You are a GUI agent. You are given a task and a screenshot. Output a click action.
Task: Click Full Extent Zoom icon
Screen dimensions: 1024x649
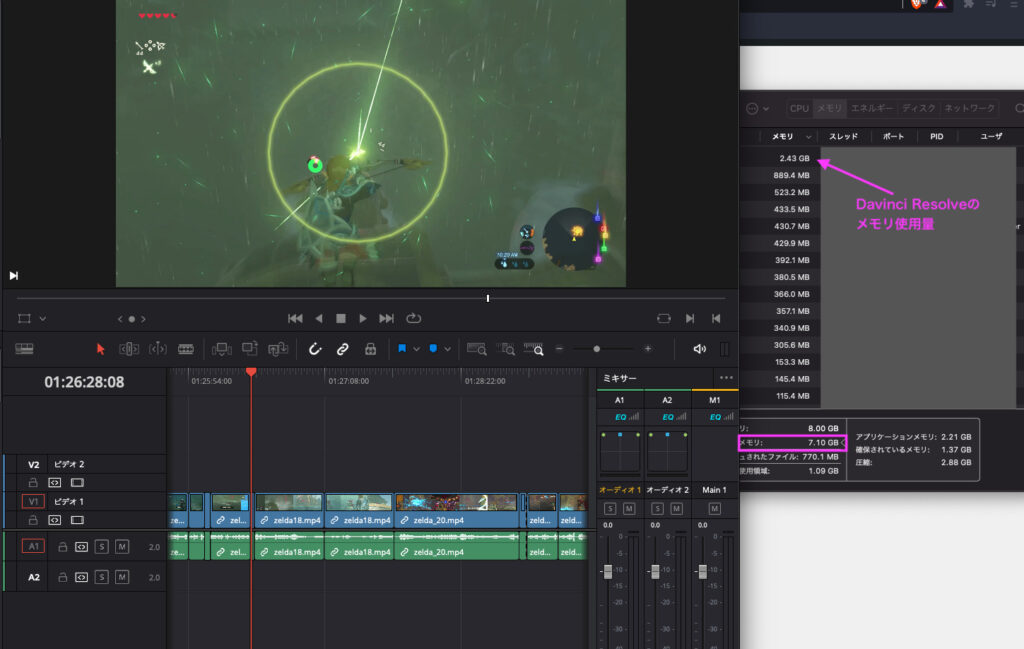[477, 349]
